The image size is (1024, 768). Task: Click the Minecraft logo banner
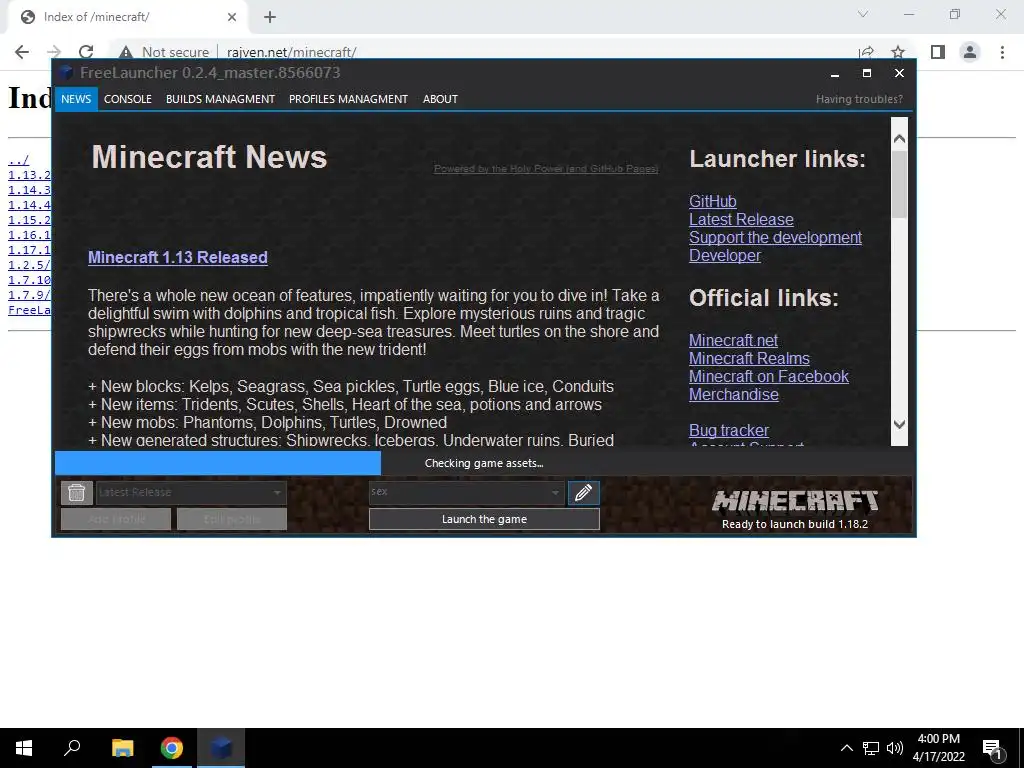click(x=795, y=502)
